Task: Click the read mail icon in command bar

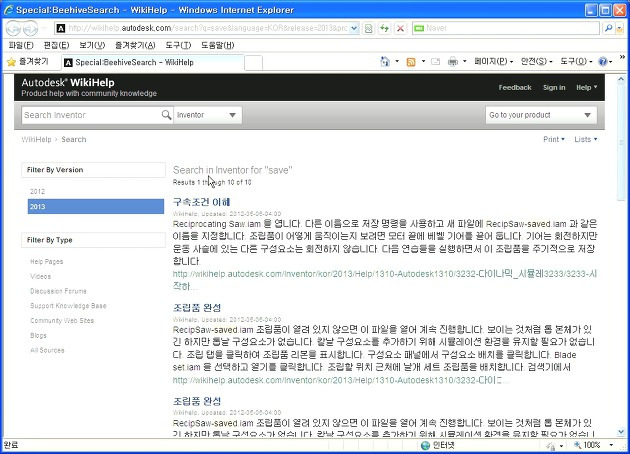Action: 435,61
